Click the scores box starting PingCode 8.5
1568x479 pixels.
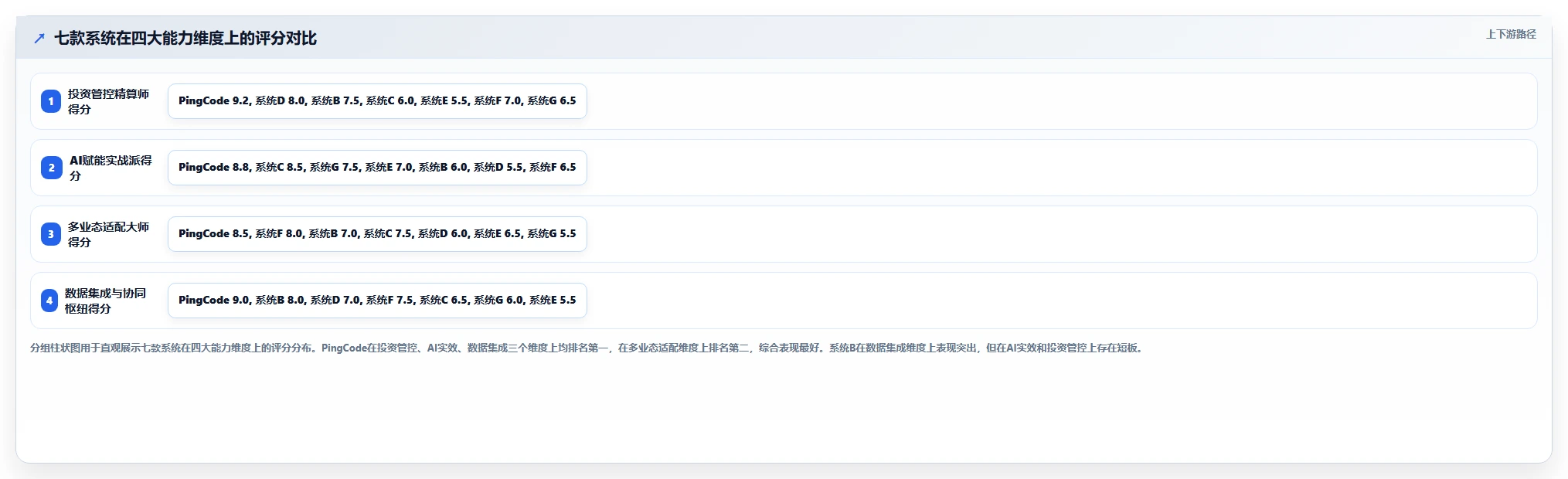pyautogui.click(x=377, y=234)
